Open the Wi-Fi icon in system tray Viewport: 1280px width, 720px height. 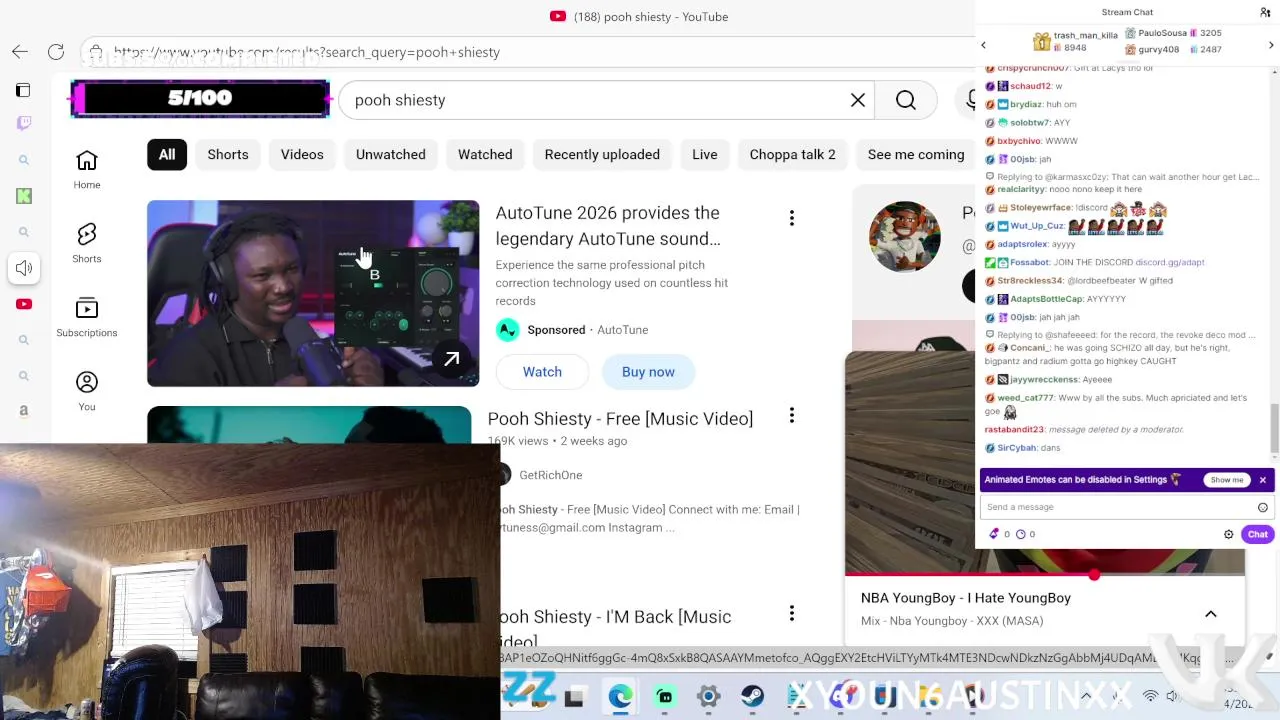click(1151, 696)
